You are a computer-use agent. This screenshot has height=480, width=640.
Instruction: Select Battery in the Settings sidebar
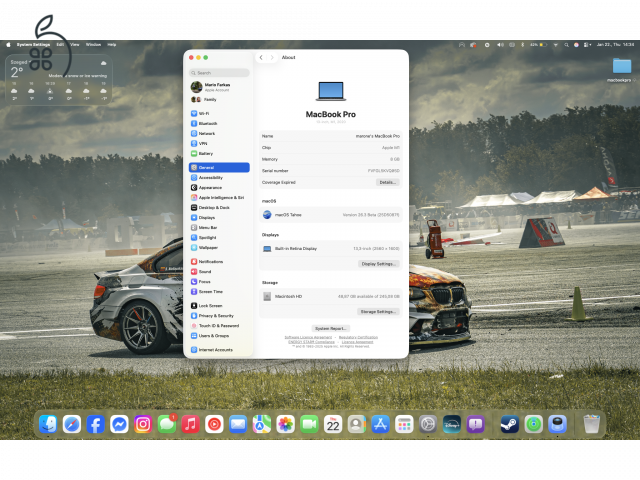coord(219,153)
